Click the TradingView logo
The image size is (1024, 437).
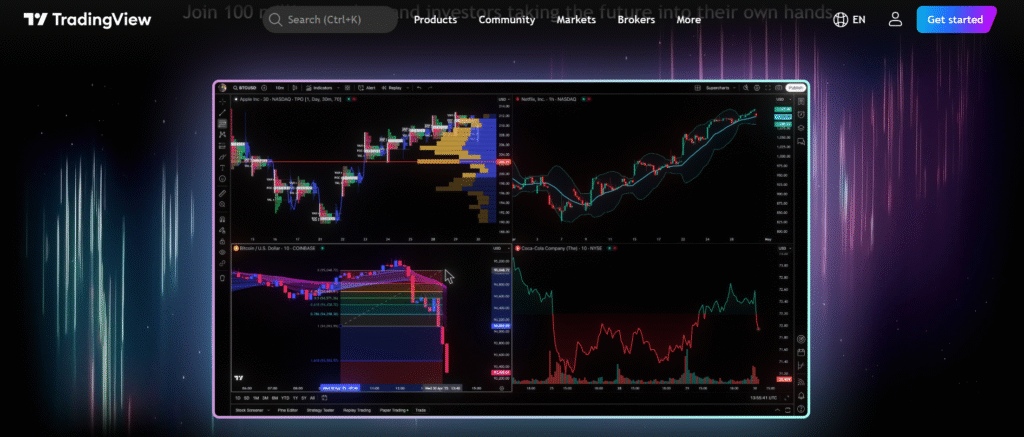[87, 20]
